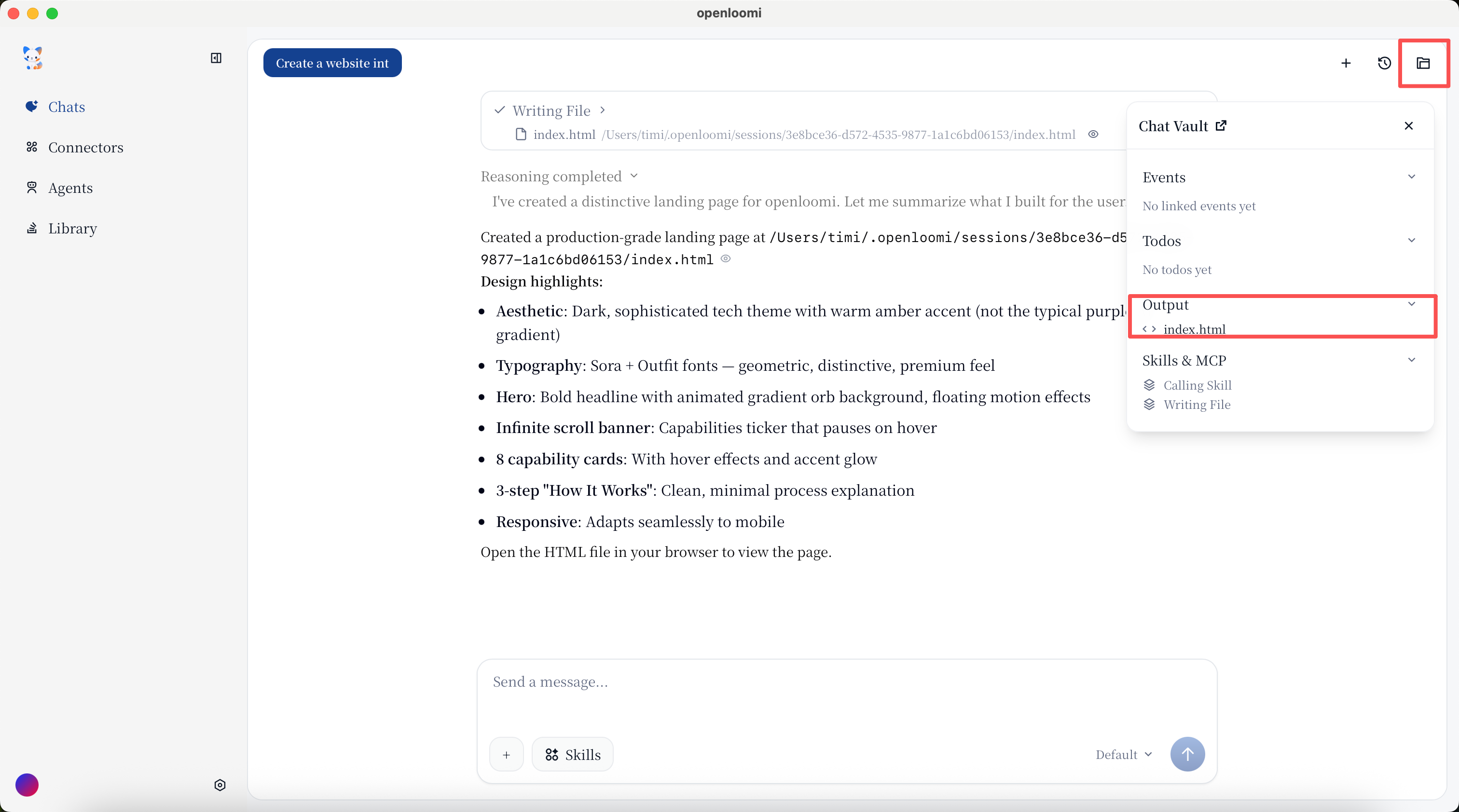1459x812 pixels.
Task: Click the index.html file document icon
Action: point(521,134)
